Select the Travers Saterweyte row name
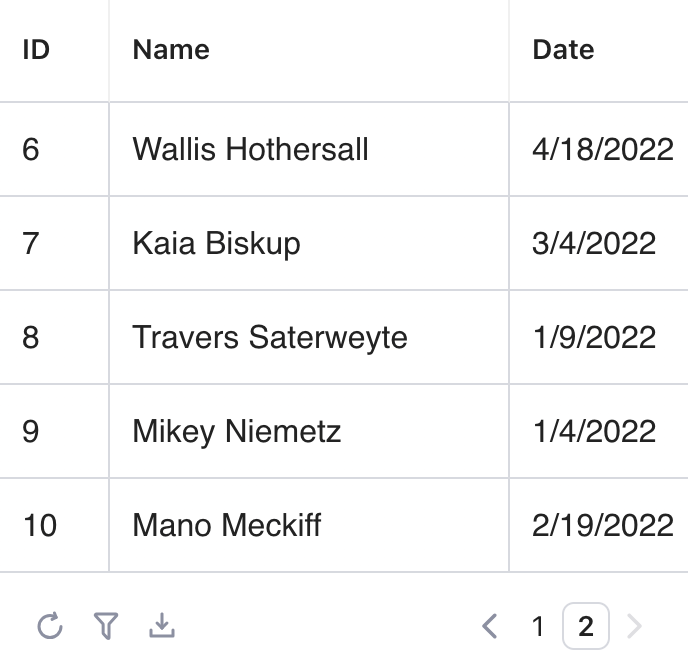Screen dimensions: 694x662 tap(270, 337)
